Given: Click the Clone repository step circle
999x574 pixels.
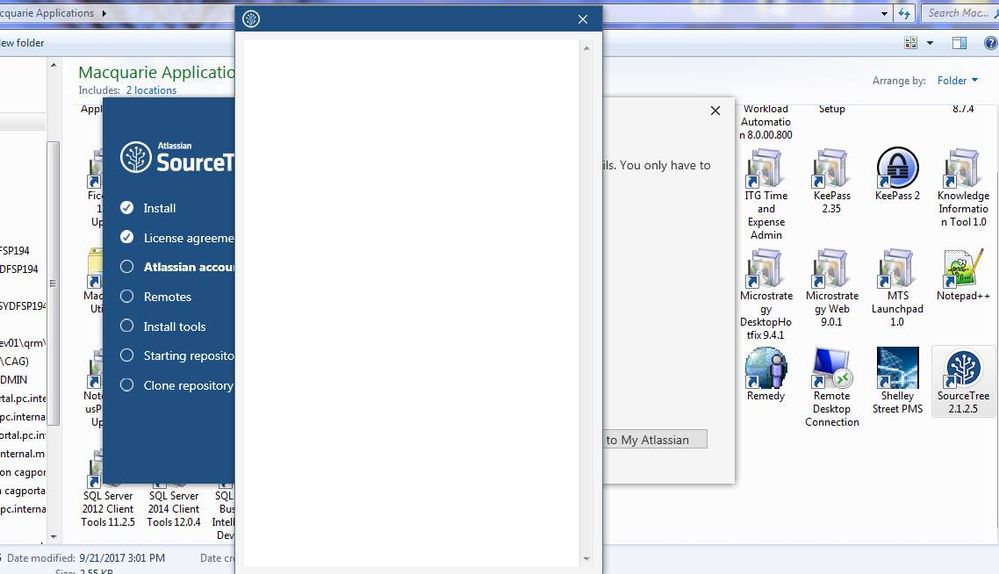Looking at the screenshot, I should click(127, 385).
